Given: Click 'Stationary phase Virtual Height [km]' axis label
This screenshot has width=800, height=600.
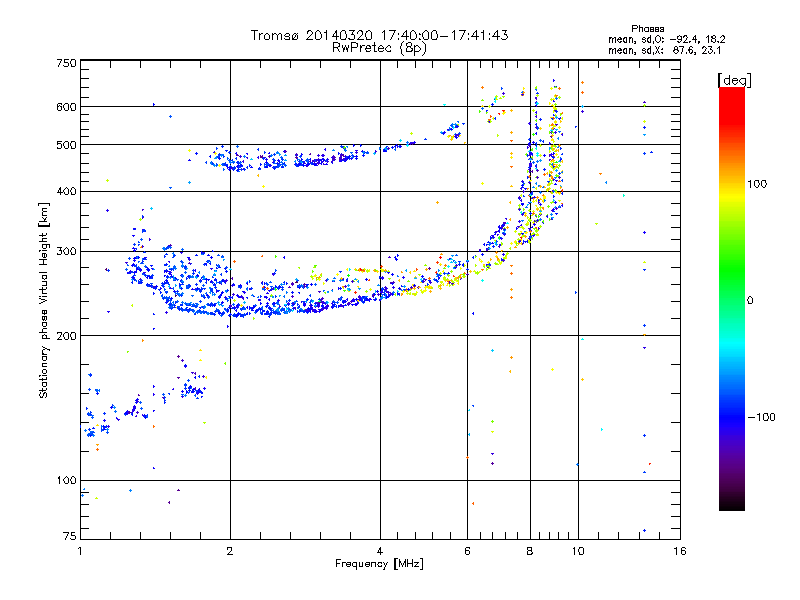Looking at the screenshot, I should click(x=43, y=300).
